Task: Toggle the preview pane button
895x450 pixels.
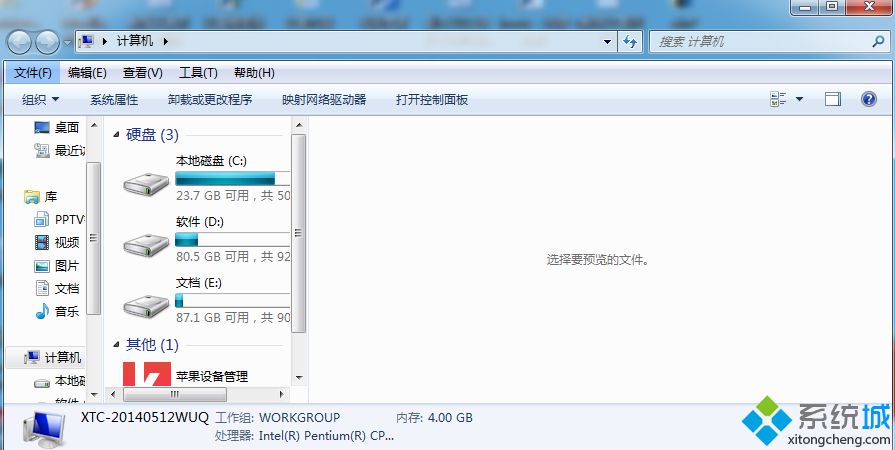Action: pos(833,99)
